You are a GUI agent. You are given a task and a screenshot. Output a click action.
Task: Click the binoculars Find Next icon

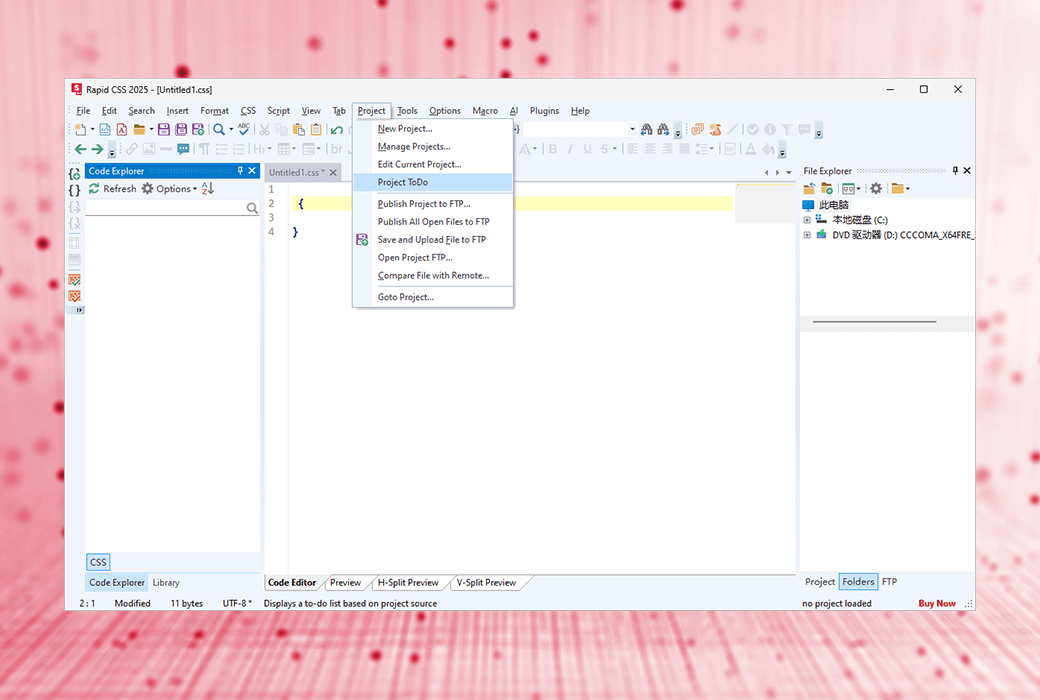click(663, 129)
